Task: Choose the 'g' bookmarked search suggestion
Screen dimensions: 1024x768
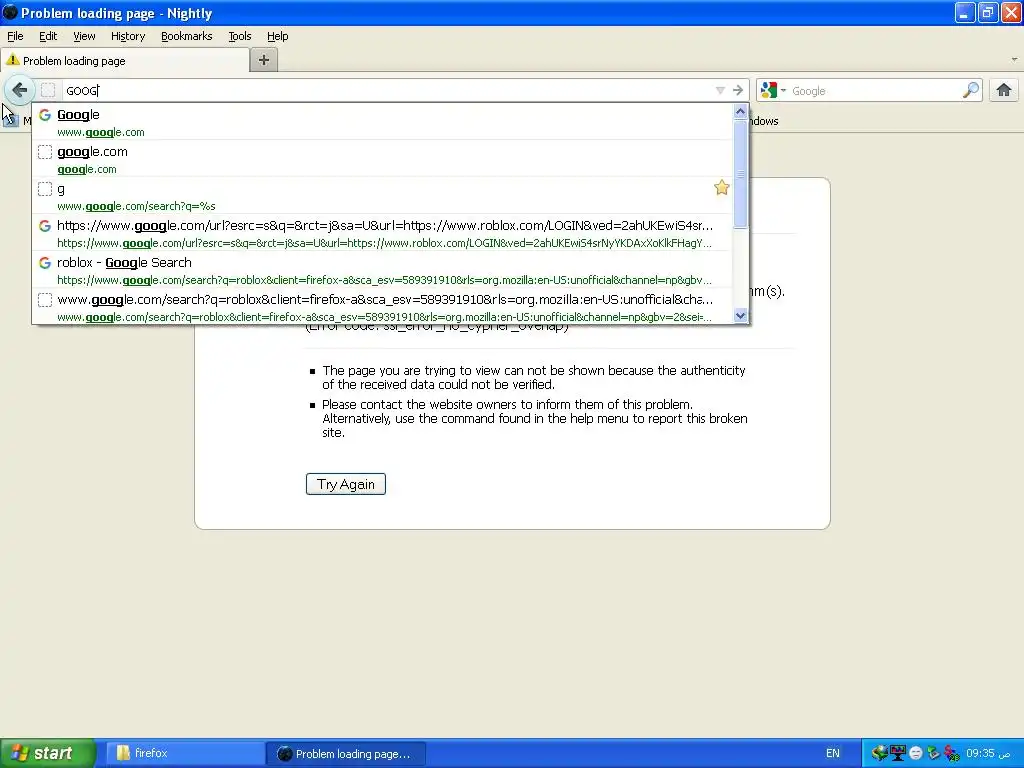Action: point(382,197)
